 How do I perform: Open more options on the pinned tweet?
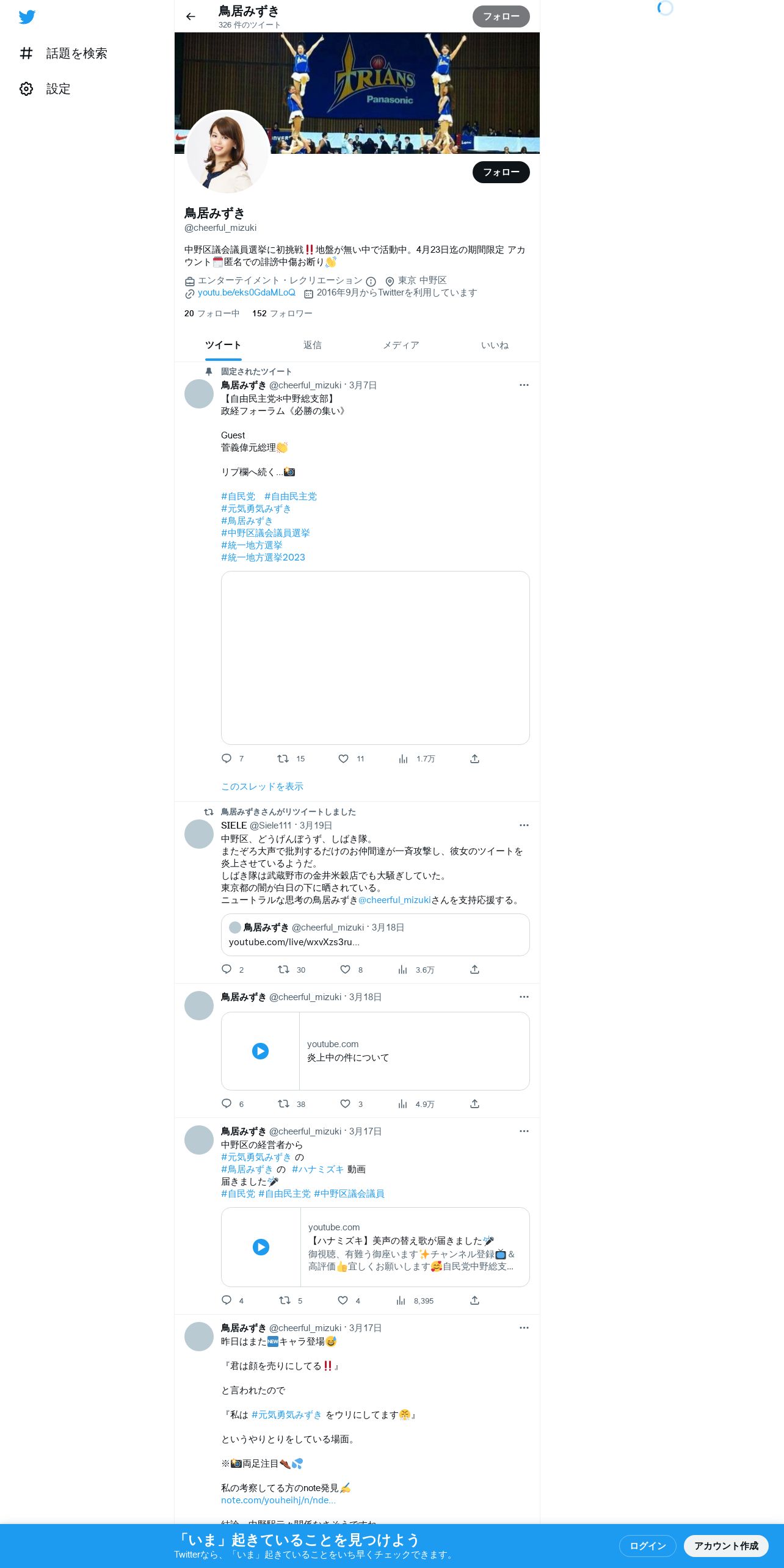tap(524, 385)
